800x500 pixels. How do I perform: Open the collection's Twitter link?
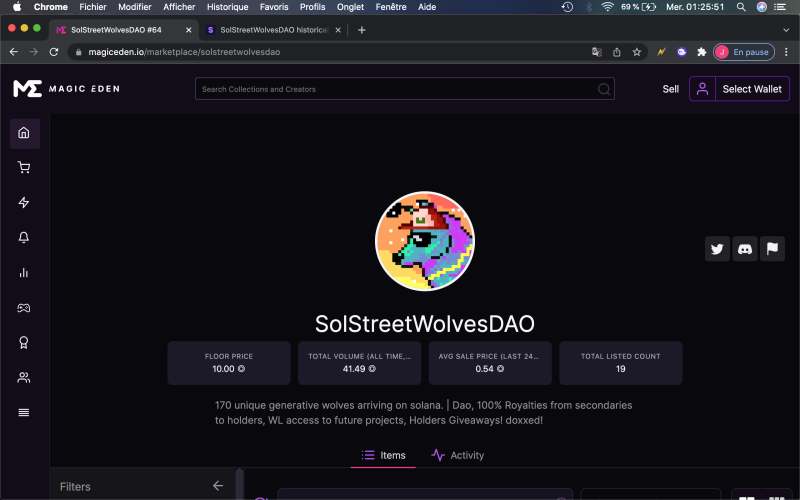[x=717, y=248]
